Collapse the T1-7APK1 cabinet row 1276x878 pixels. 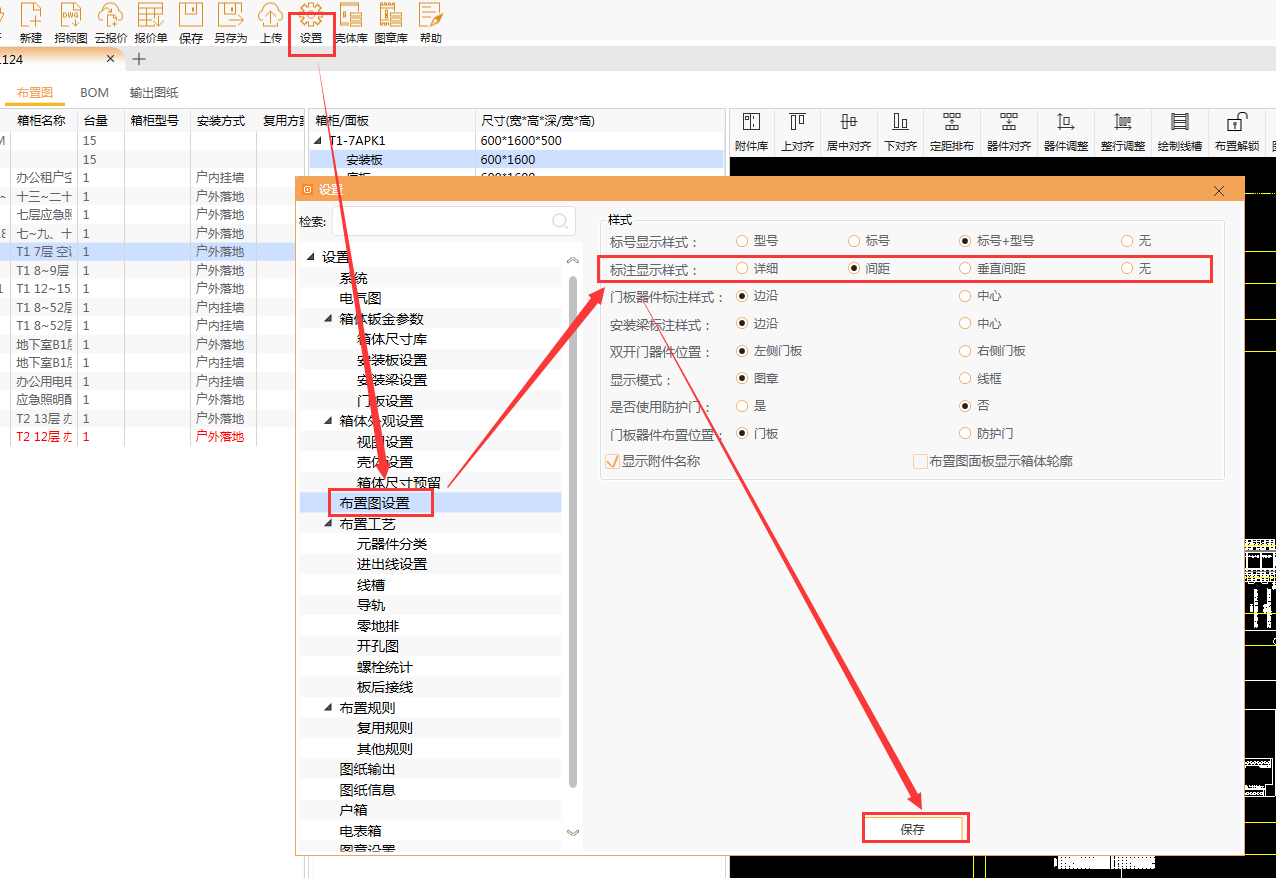(319, 141)
